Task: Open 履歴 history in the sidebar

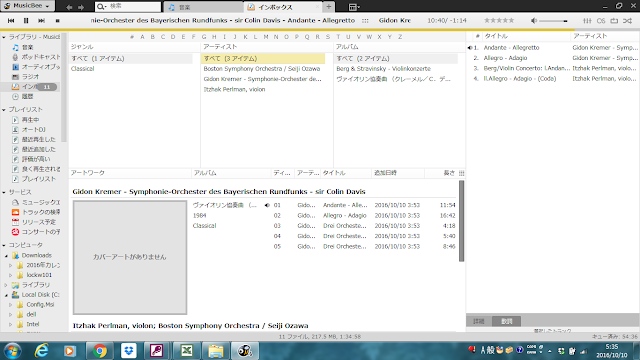Action: 22,96
